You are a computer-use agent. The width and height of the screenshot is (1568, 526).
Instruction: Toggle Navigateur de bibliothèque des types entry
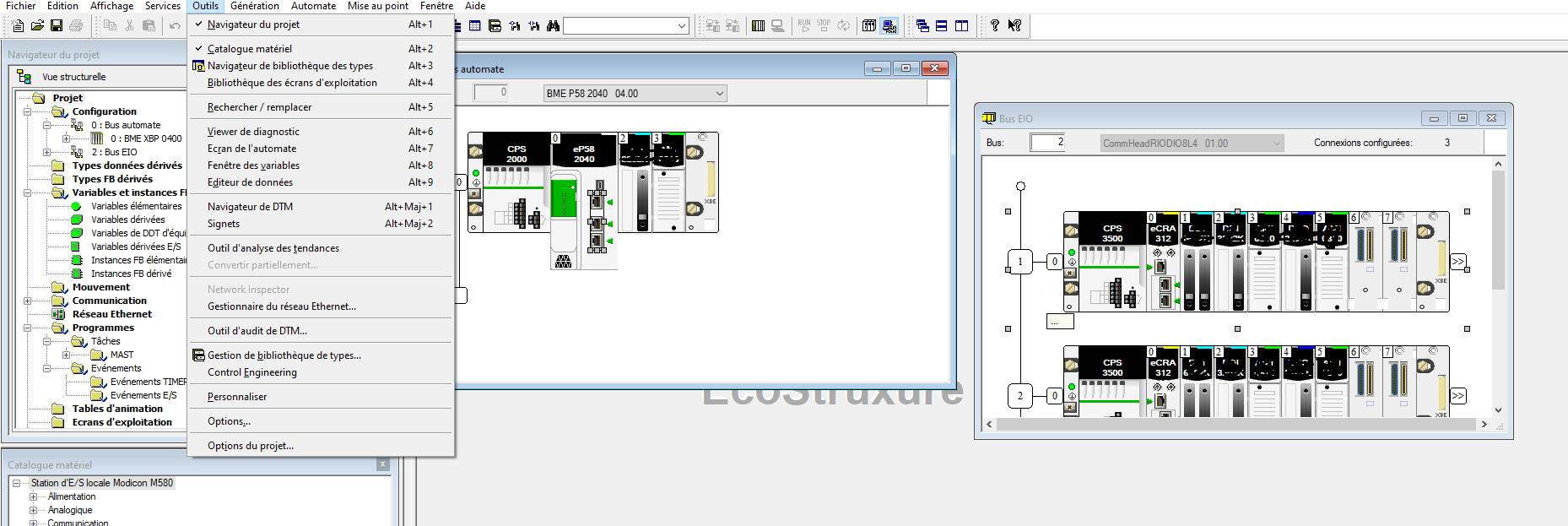click(x=289, y=66)
